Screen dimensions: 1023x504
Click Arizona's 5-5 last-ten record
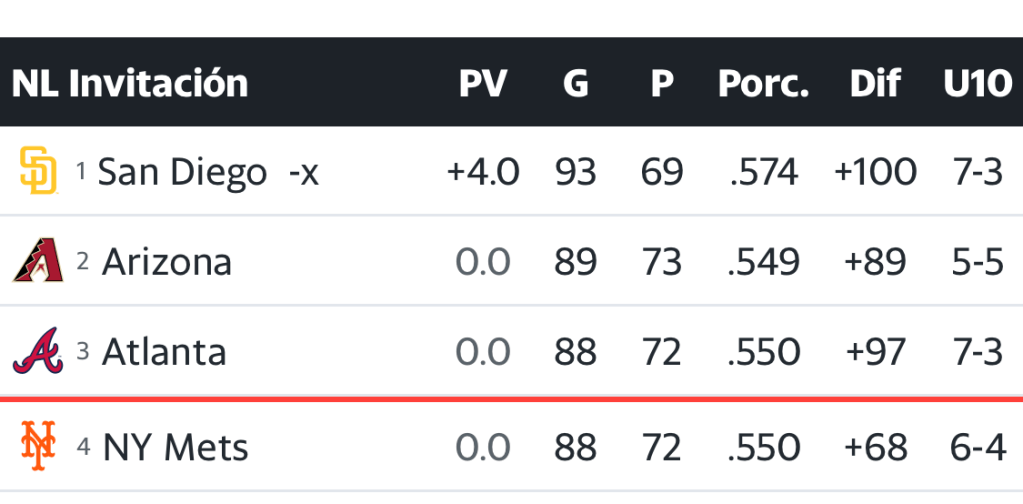click(x=977, y=262)
